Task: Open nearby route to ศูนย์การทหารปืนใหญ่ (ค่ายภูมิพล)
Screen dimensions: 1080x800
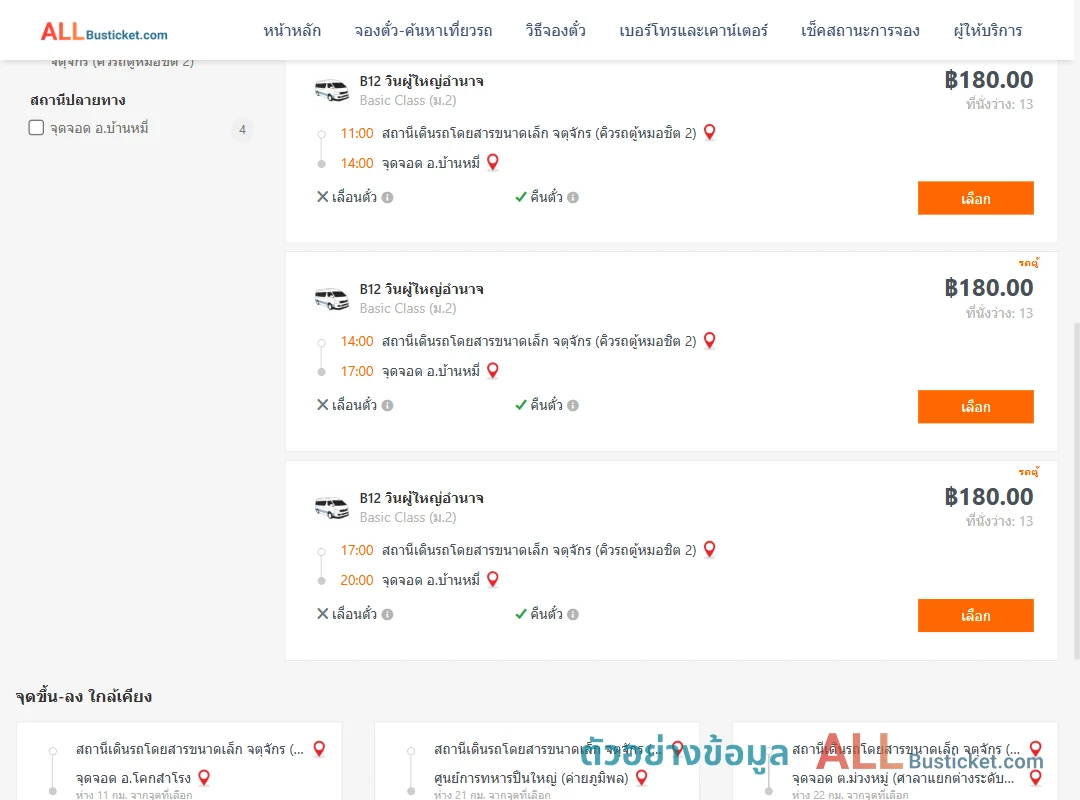Action: point(537,763)
